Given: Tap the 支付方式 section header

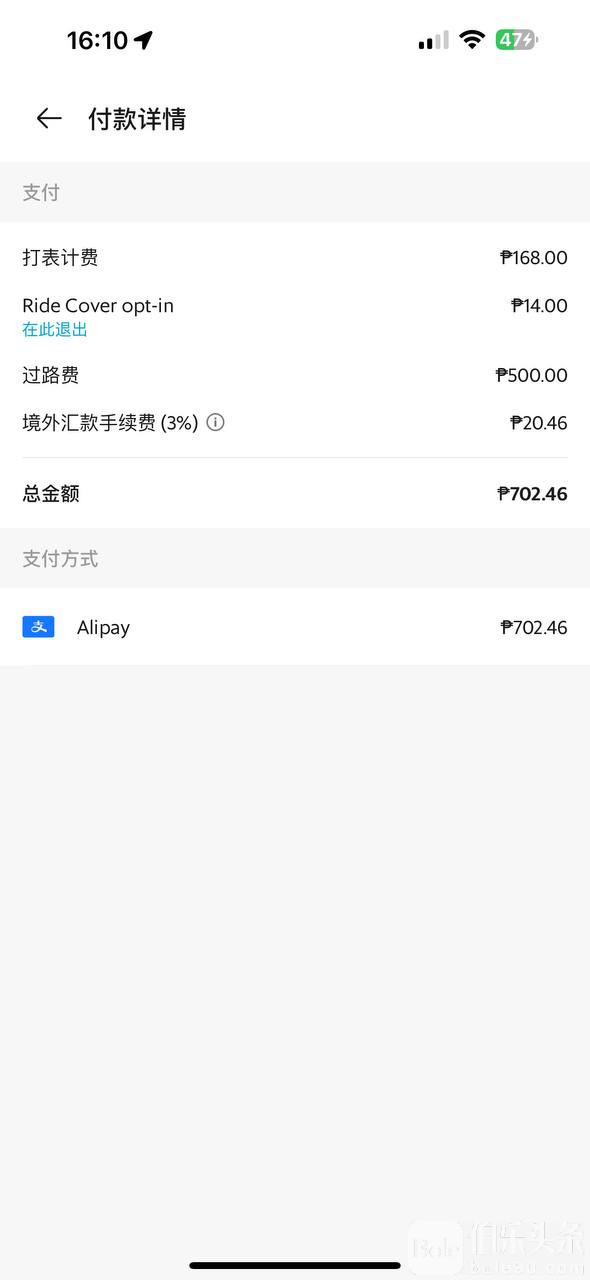Looking at the screenshot, I should (60, 559).
